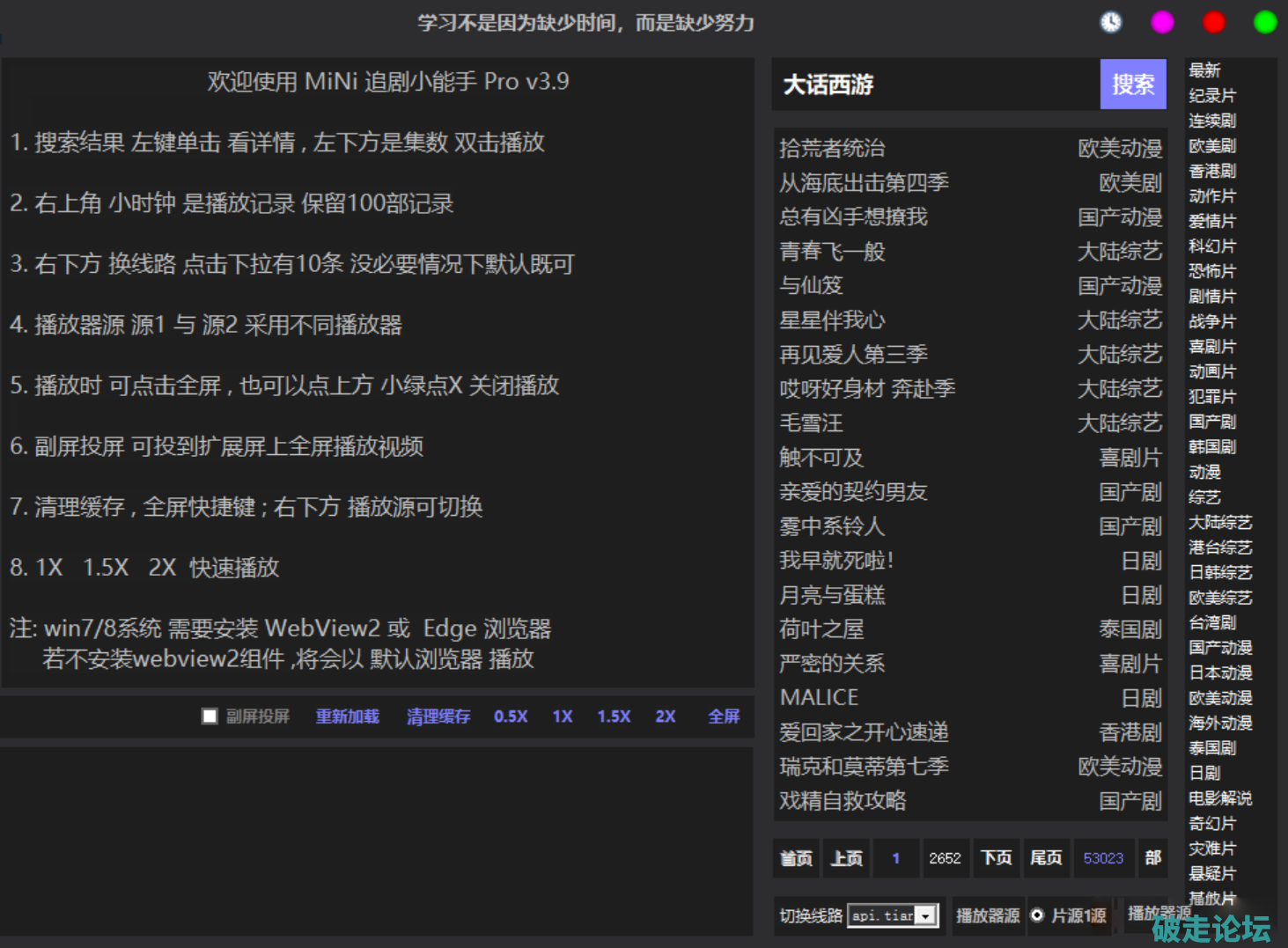Image resolution: width=1288 pixels, height=948 pixels.
Task: Click the 大话西游 search input field
Action: [x=935, y=85]
